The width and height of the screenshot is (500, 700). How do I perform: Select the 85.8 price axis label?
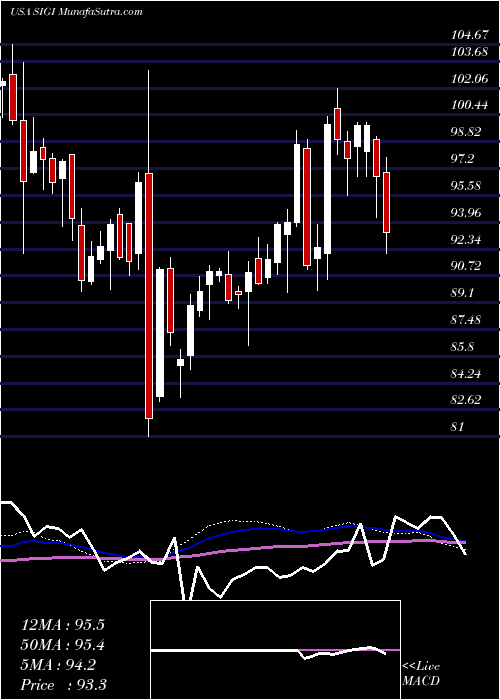pos(463,346)
